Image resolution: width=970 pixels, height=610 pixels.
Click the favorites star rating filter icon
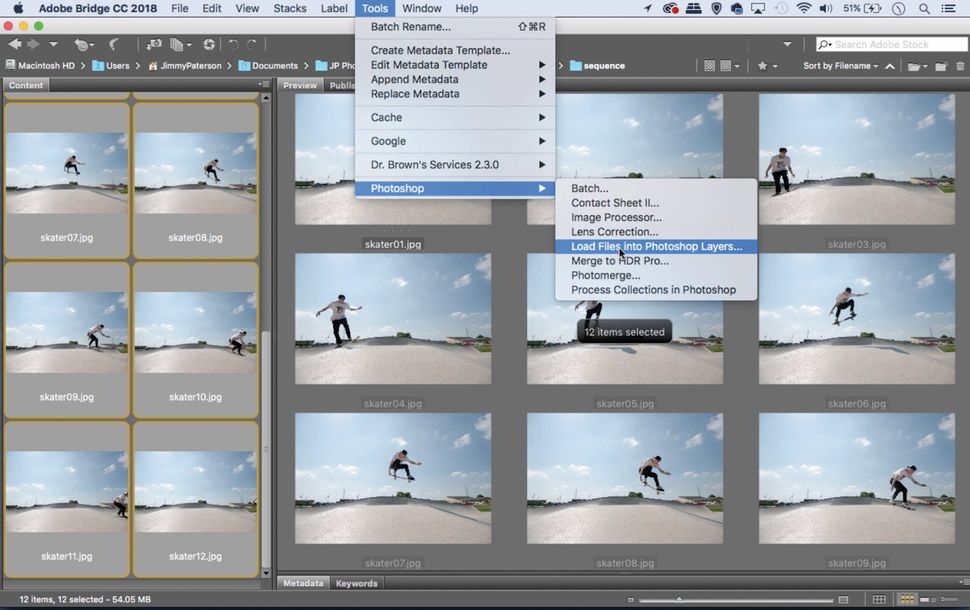(x=763, y=65)
